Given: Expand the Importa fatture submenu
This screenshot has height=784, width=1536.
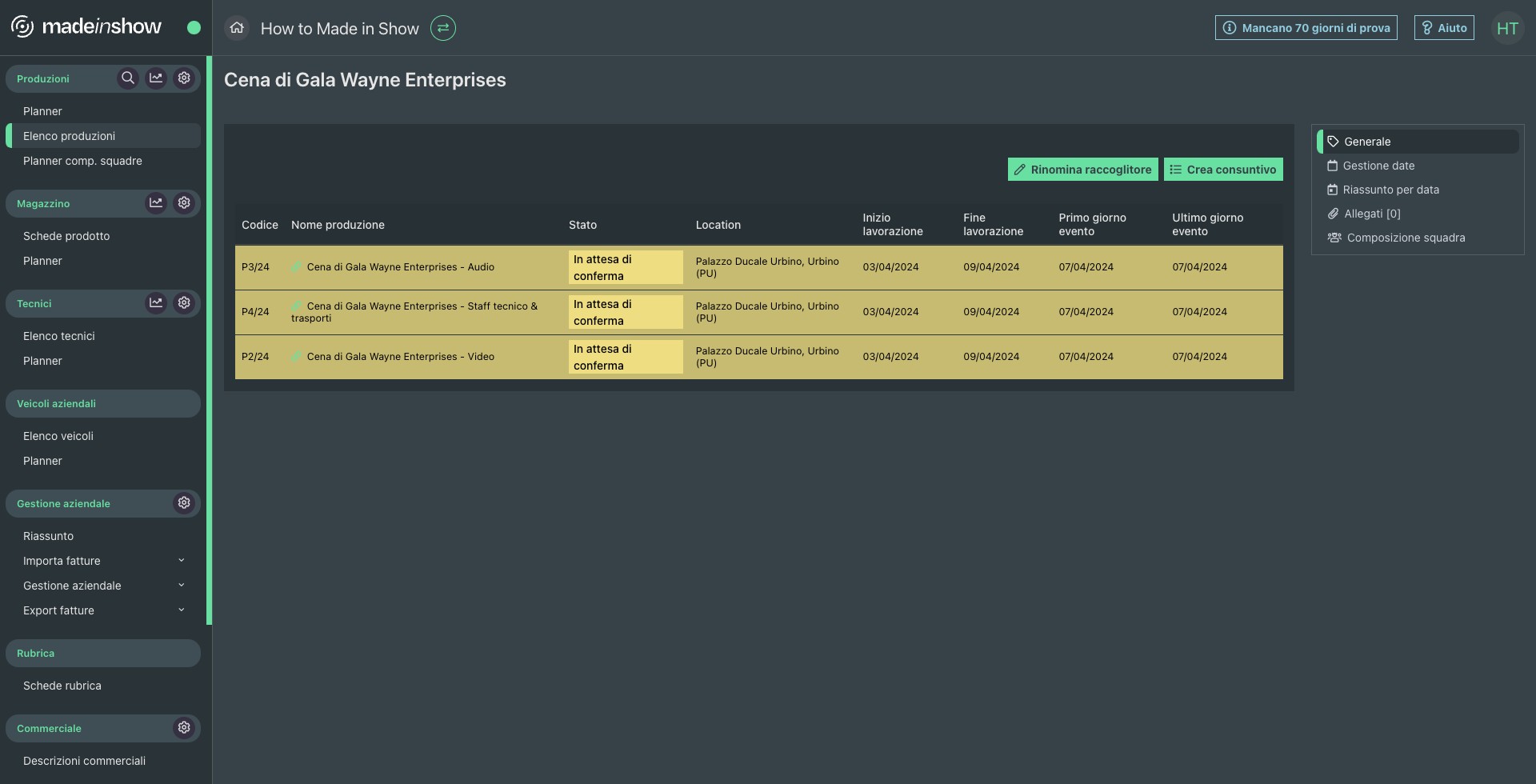Looking at the screenshot, I should (x=182, y=561).
